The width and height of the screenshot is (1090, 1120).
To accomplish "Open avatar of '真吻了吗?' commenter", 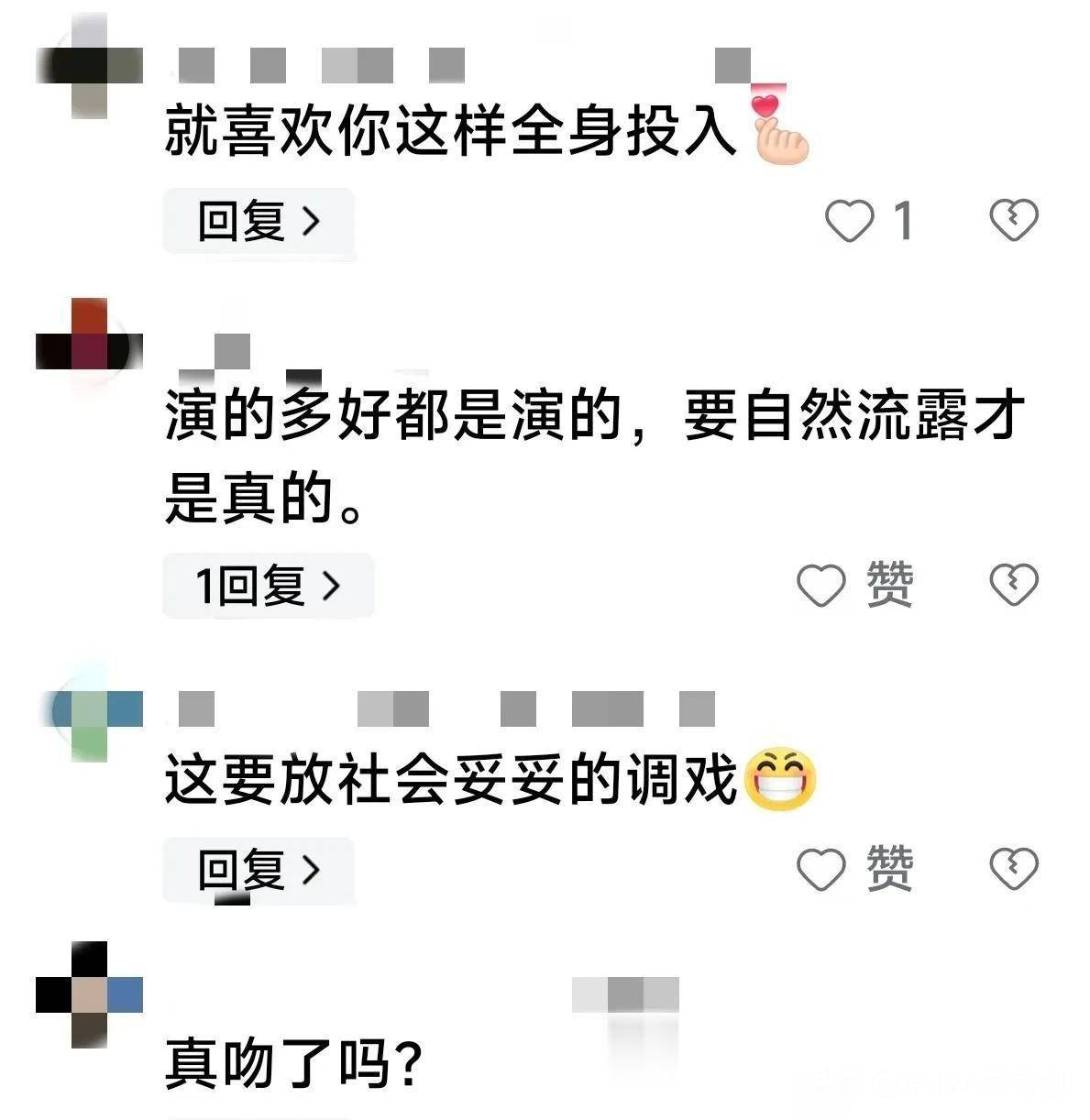I will (89, 994).
